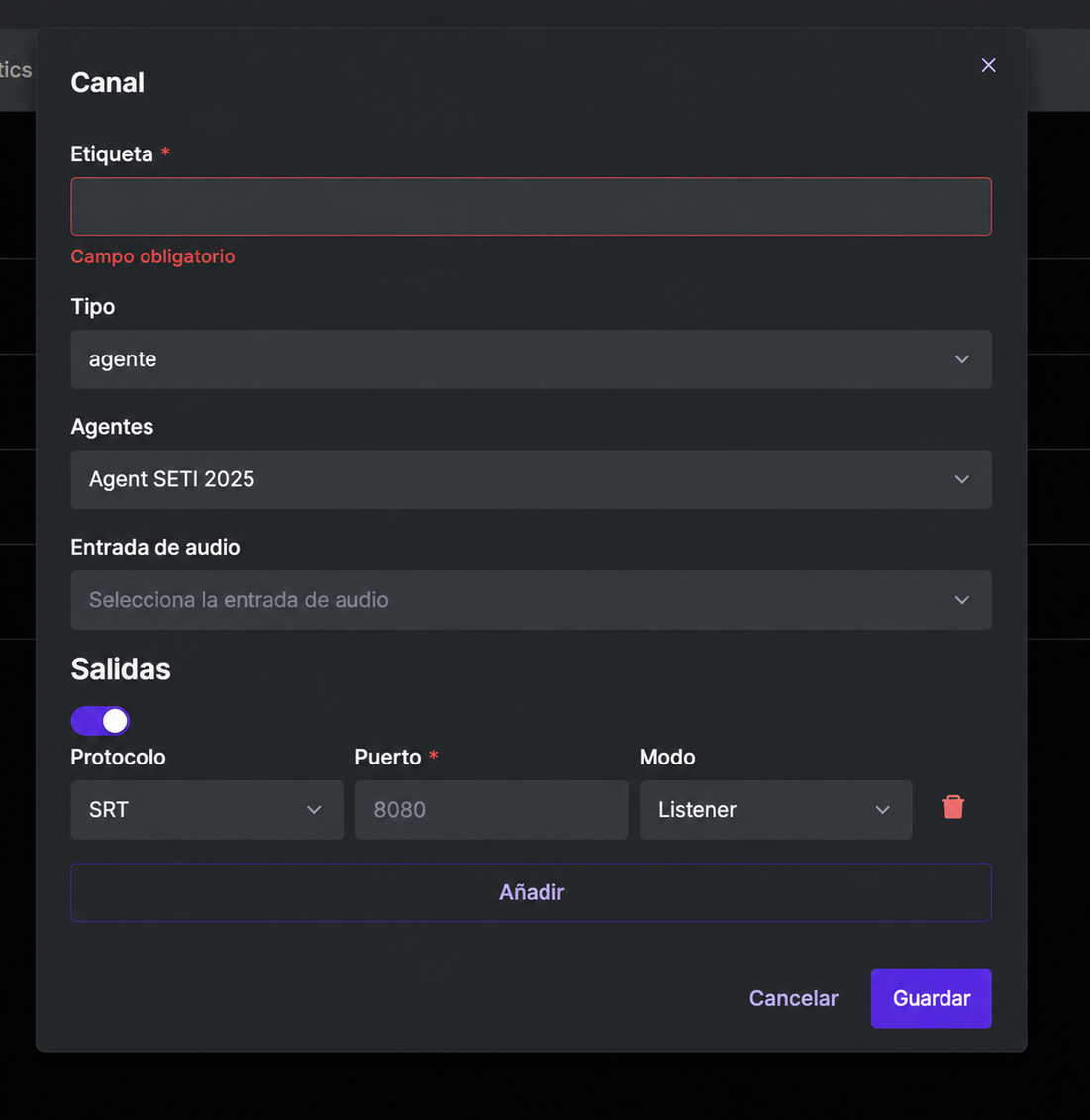
Task: Click the Tipo field label
Action: (93, 307)
